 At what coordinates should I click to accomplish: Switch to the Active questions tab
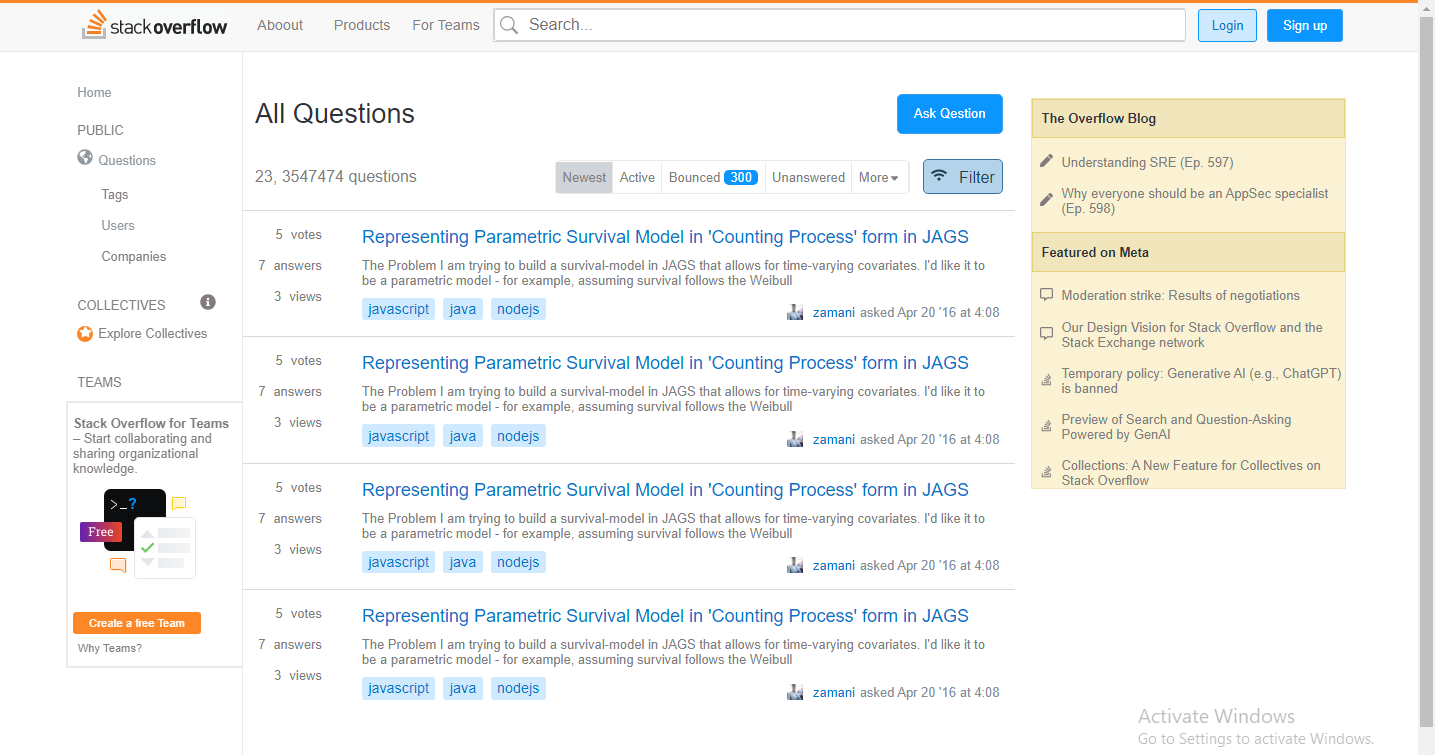click(x=637, y=177)
